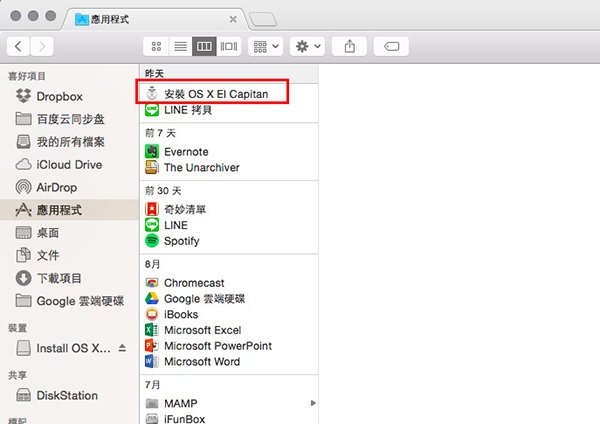The height and width of the screenshot is (424, 600).
Task: Click the Edit Tags toolbar button
Action: pyautogui.click(x=391, y=46)
